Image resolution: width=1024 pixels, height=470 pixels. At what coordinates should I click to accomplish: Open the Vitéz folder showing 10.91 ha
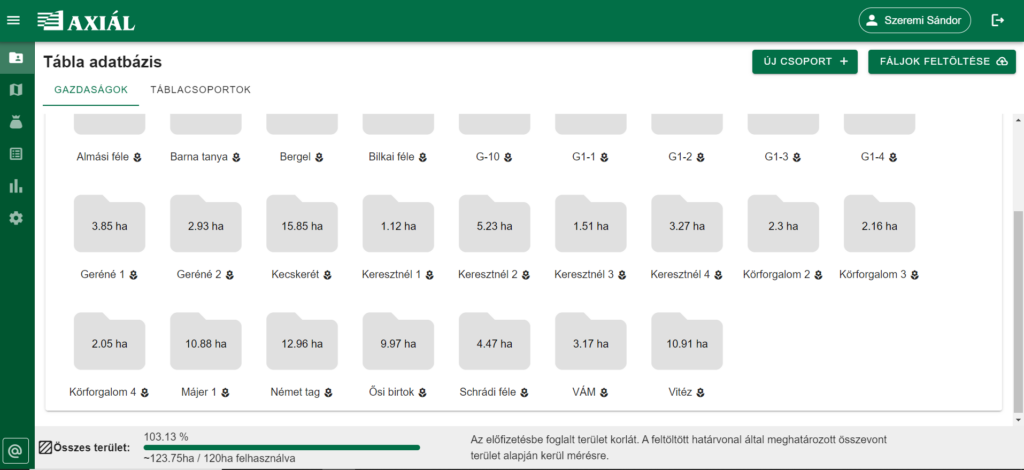tap(686, 343)
